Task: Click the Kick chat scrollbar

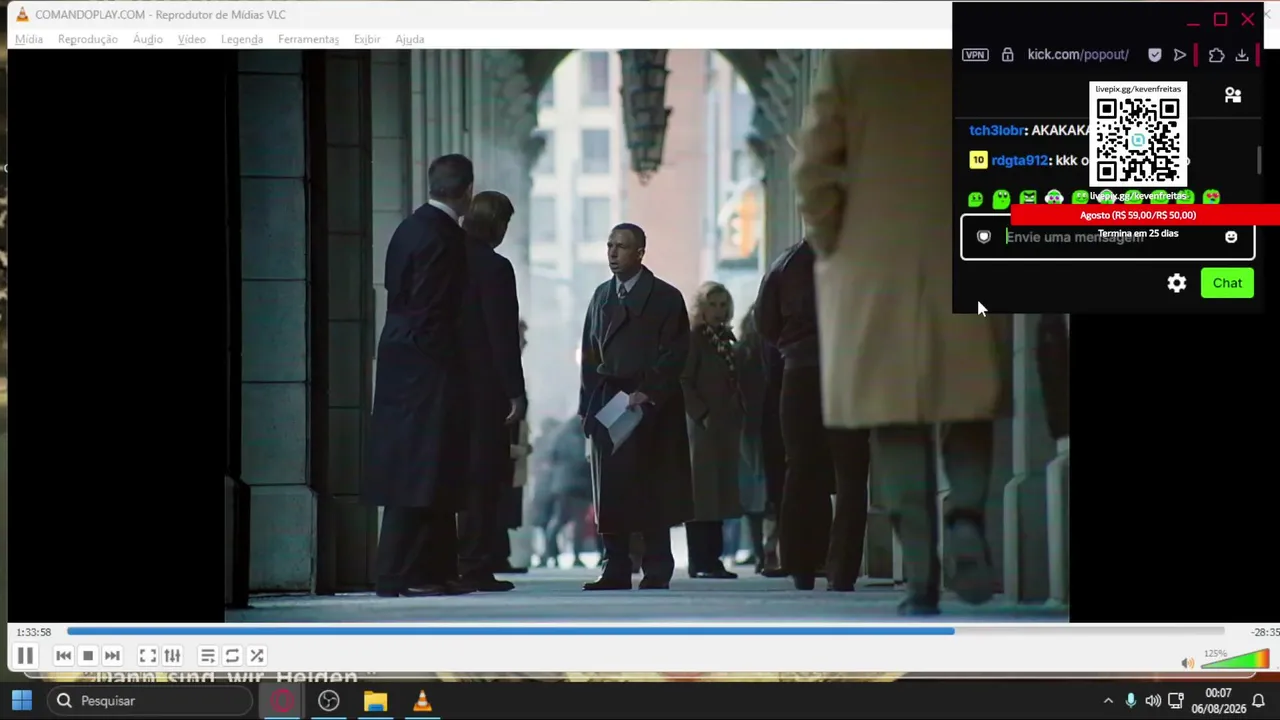Action: (1259, 160)
